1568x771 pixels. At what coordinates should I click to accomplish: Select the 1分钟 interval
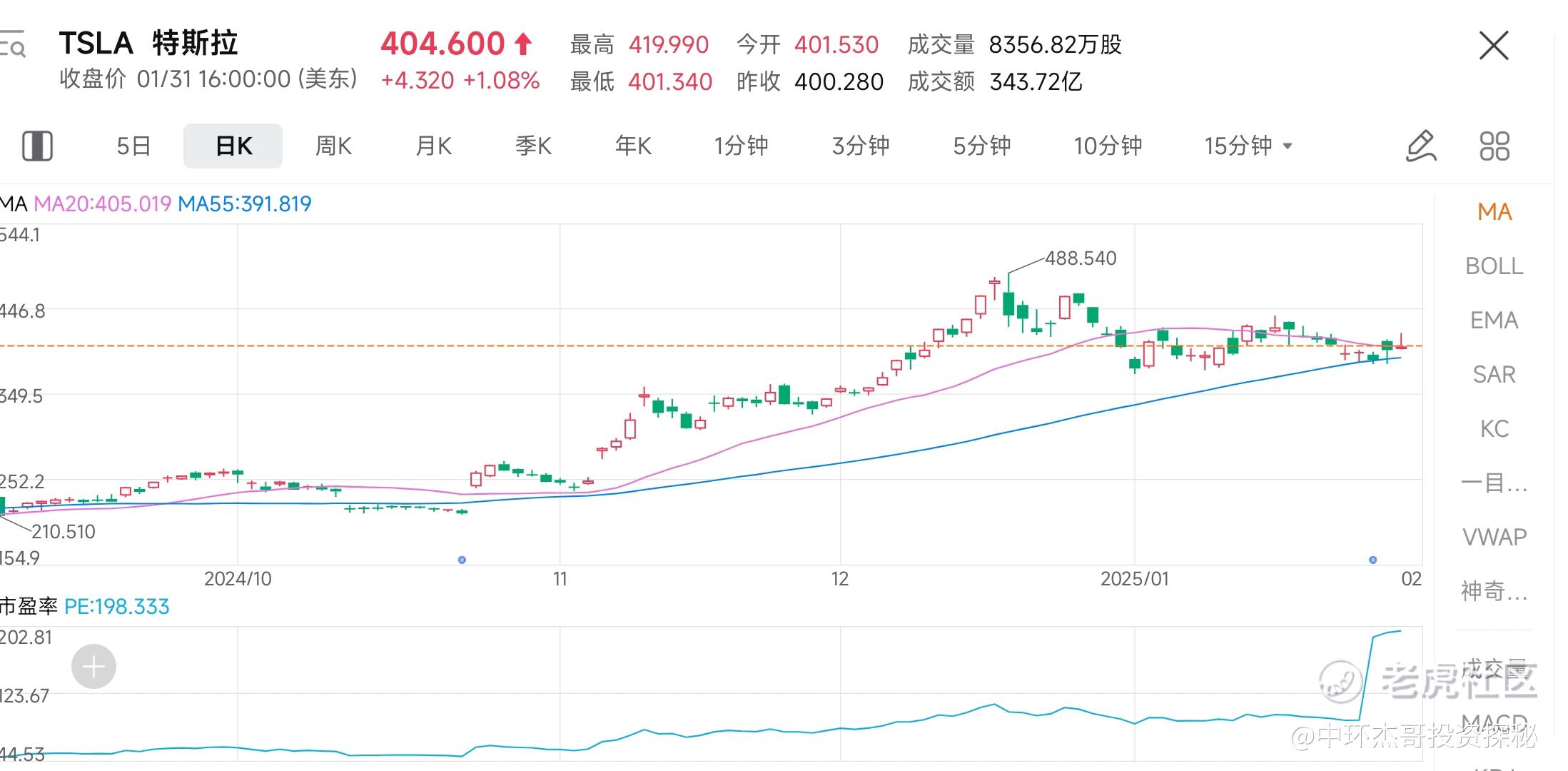click(x=742, y=146)
